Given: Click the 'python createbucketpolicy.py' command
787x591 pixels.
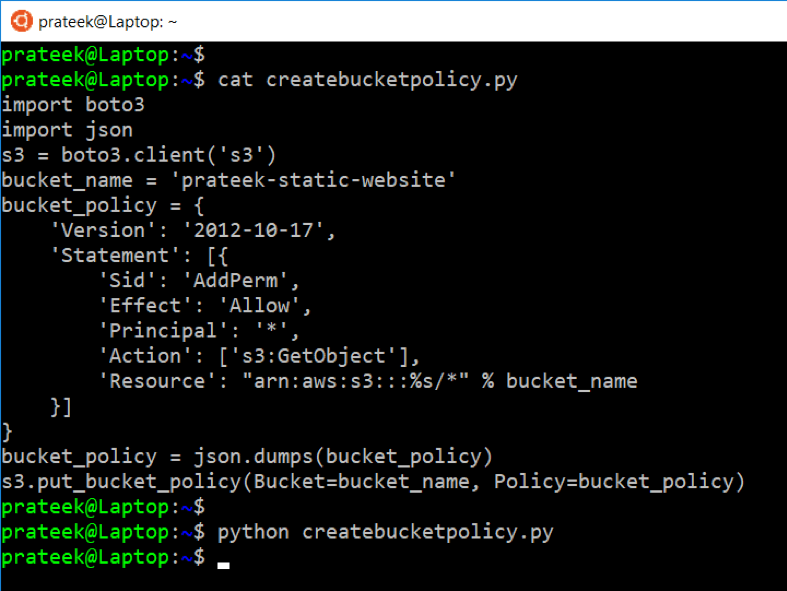Looking at the screenshot, I should 385,531.
